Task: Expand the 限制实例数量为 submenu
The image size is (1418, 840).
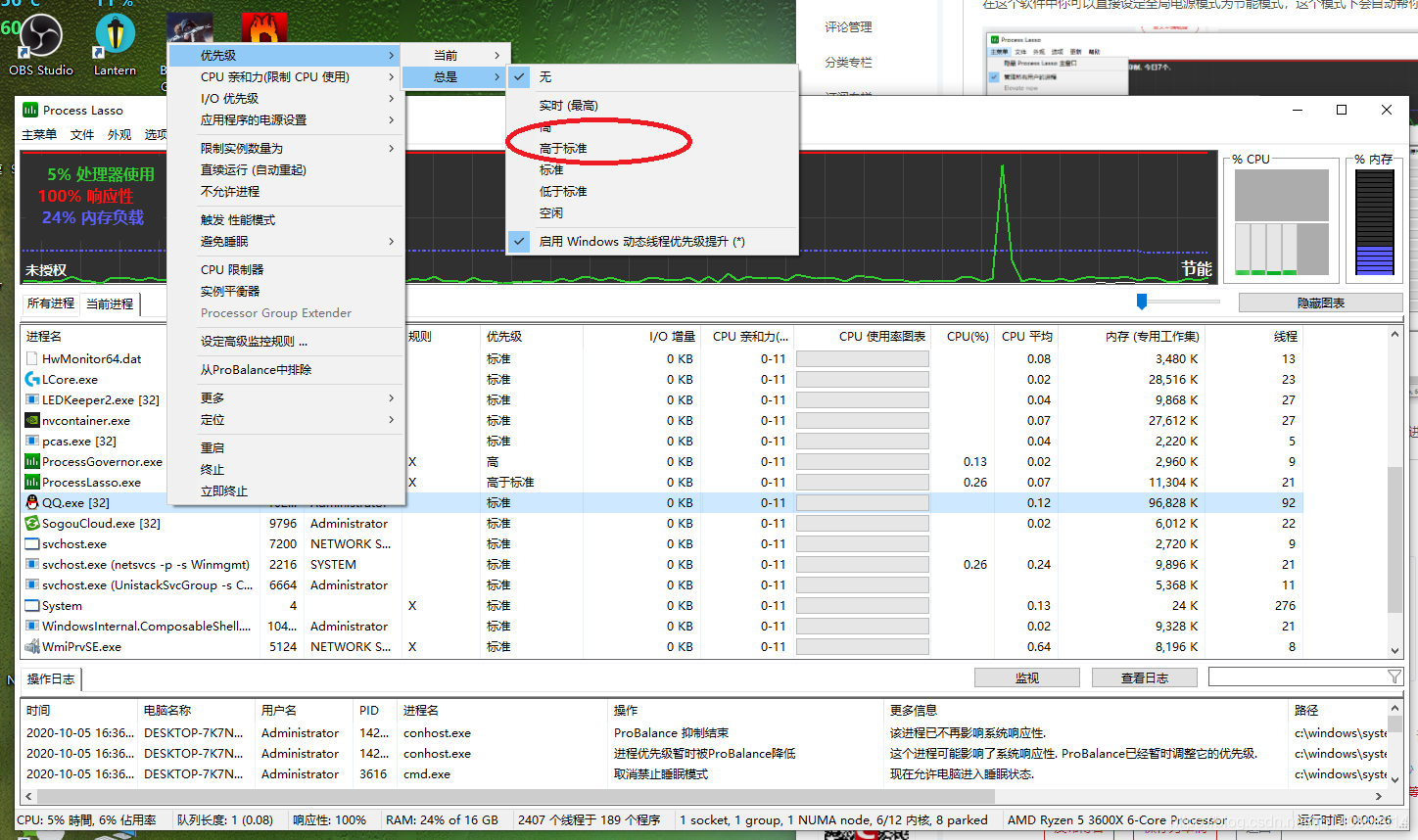Action: [x=286, y=149]
